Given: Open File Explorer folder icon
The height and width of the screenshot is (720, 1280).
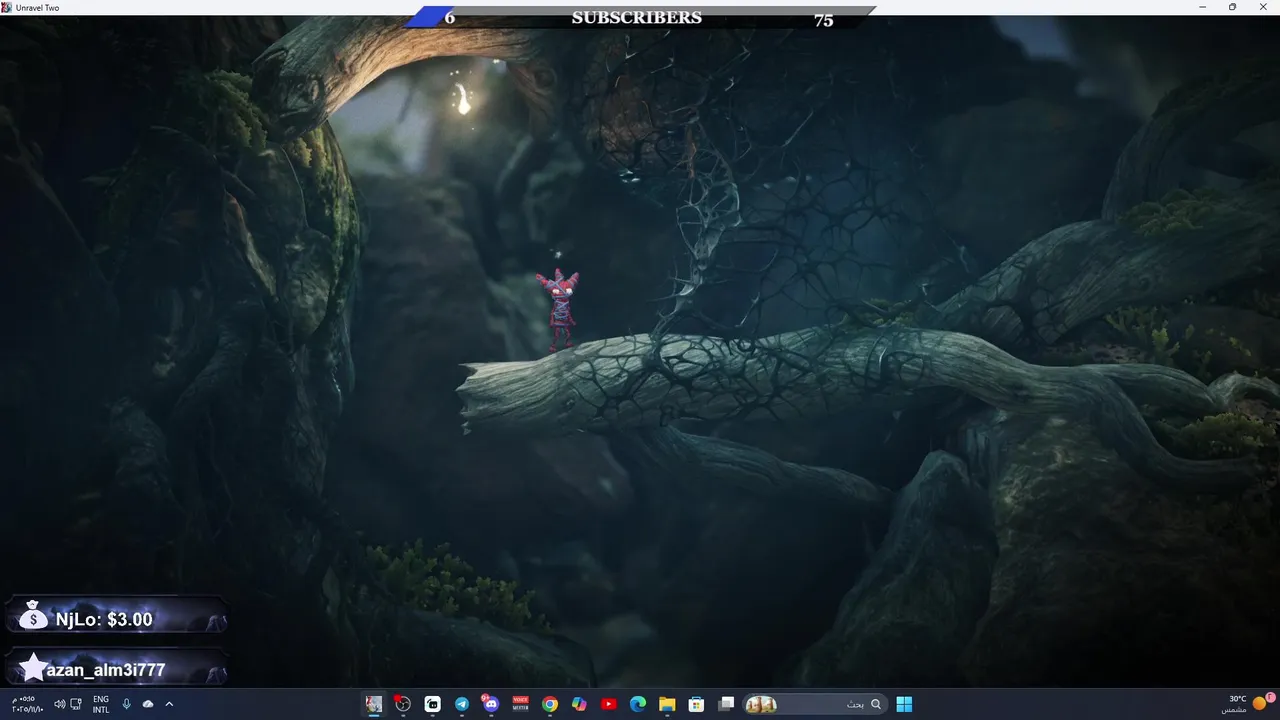Looking at the screenshot, I should (667, 704).
